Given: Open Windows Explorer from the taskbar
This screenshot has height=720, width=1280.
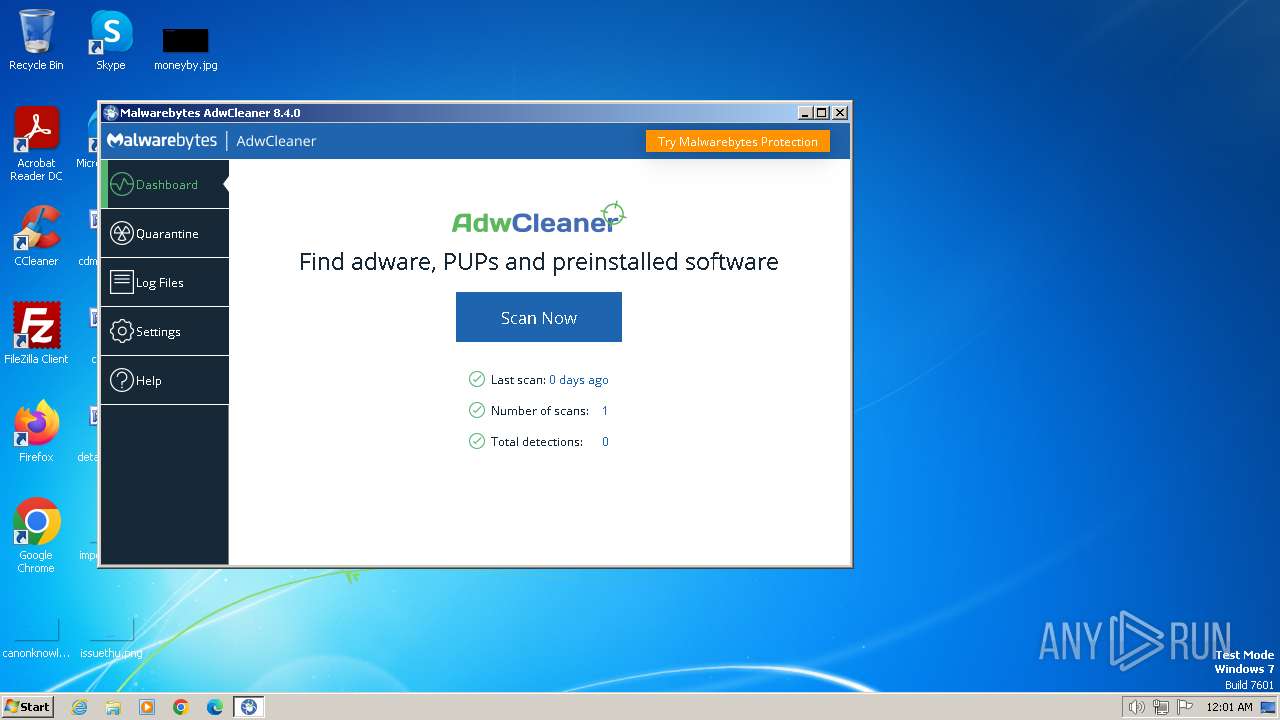Looking at the screenshot, I should pyautogui.click(x=113, y=707).
